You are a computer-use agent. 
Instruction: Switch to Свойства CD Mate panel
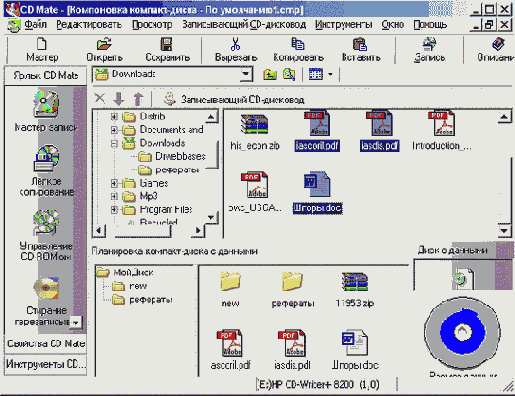coord(46,344)
